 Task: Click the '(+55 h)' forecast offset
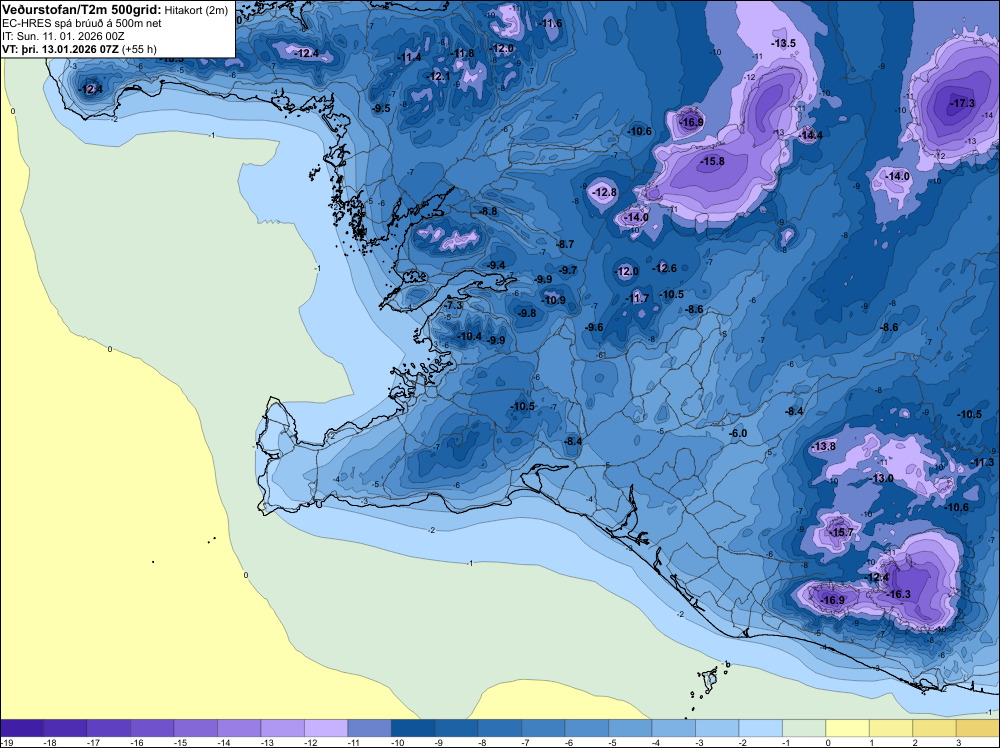click(139, 49)
